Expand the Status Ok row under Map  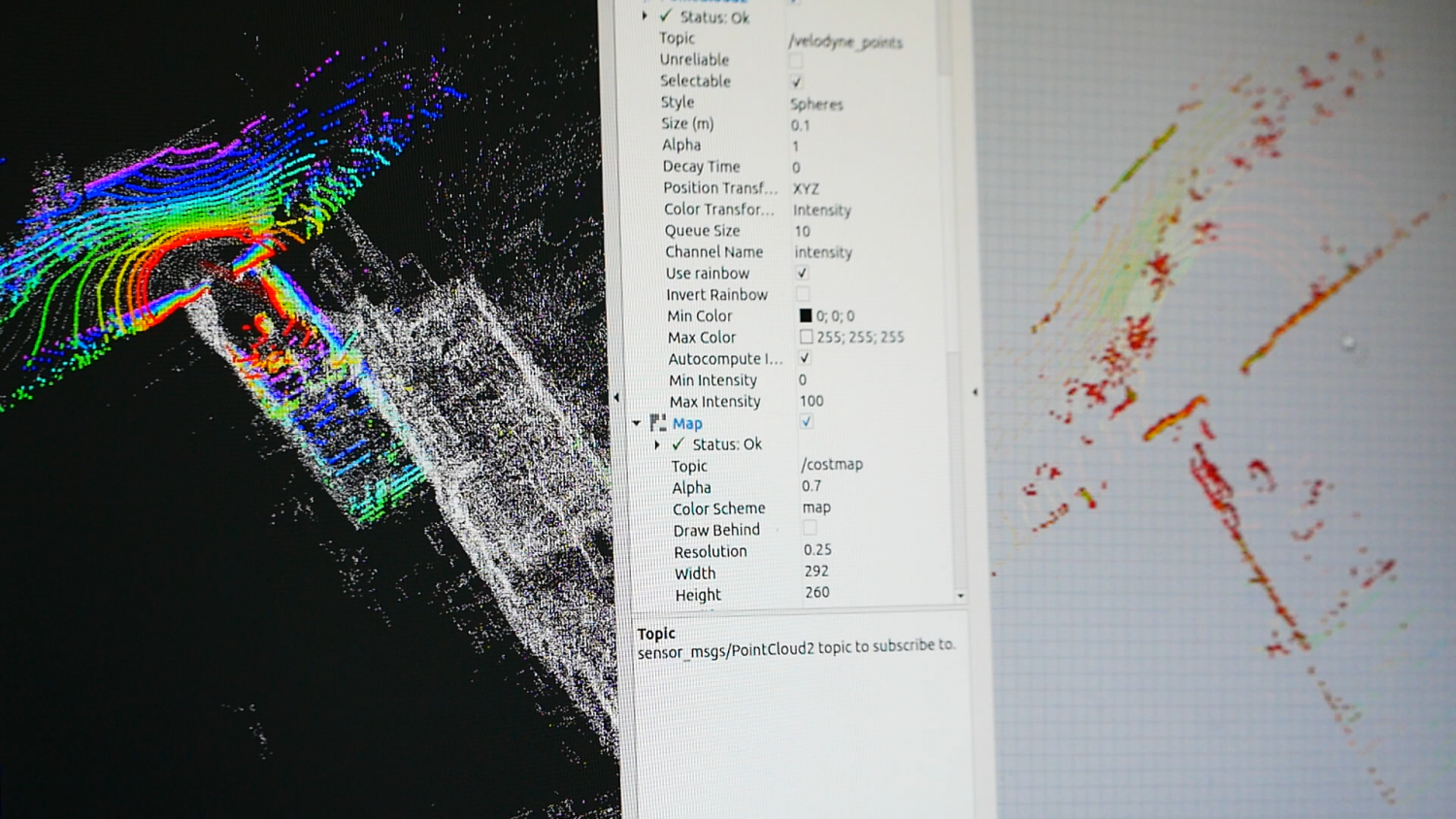point(657,444)
